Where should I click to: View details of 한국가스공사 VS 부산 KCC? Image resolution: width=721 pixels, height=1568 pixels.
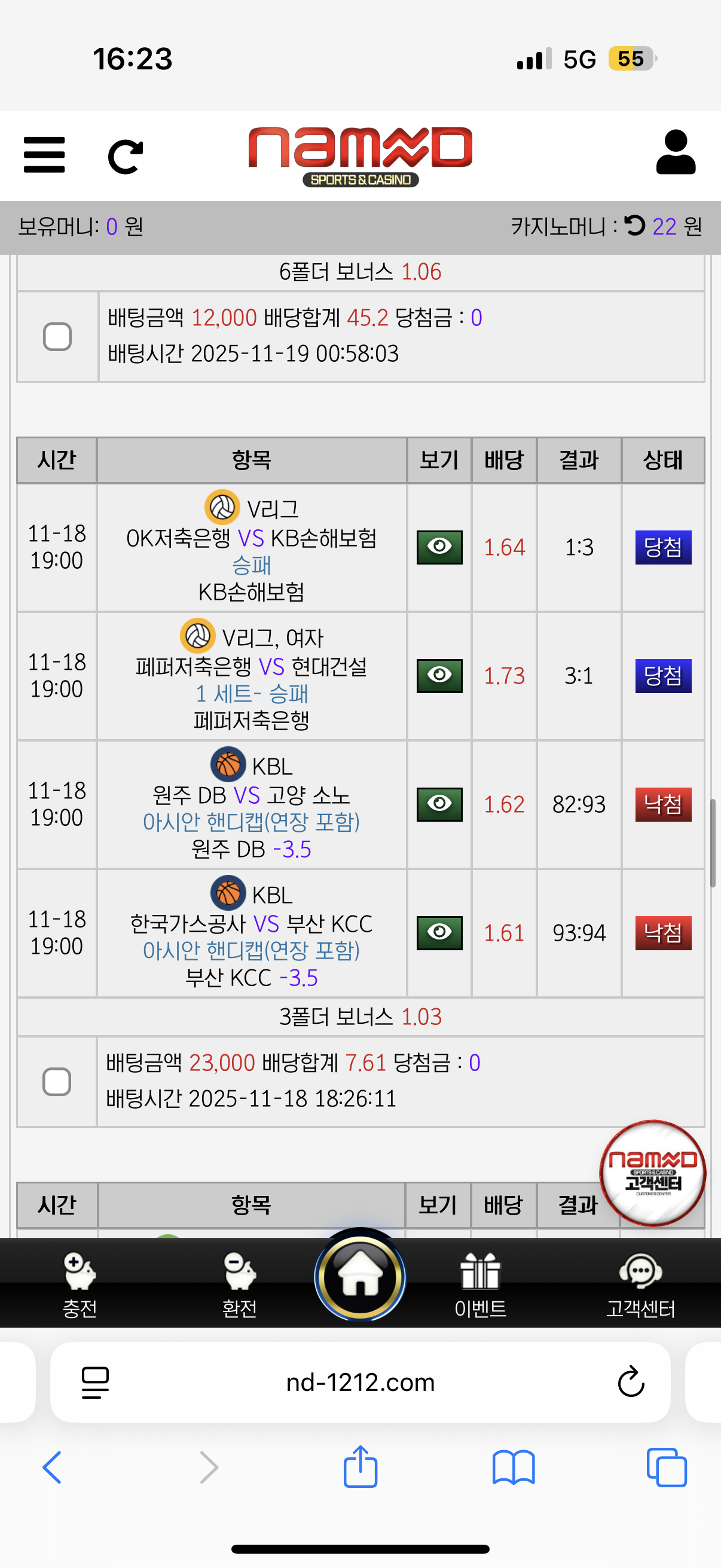pyautogui.click(x=439, y=932)
